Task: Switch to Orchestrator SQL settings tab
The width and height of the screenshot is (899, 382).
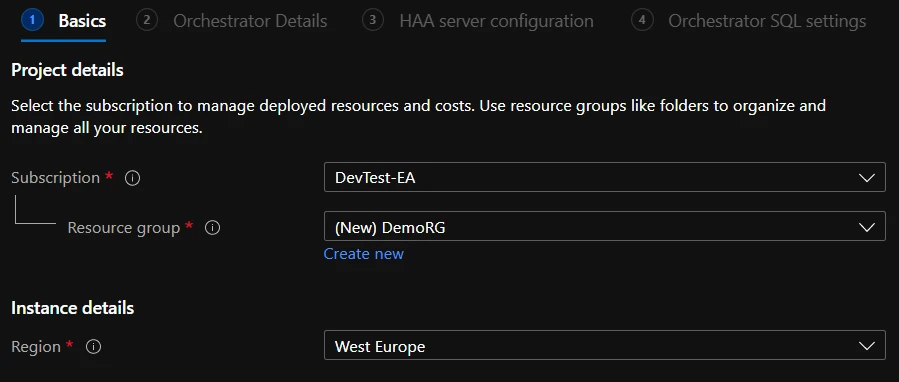Action: coord(767,21)
